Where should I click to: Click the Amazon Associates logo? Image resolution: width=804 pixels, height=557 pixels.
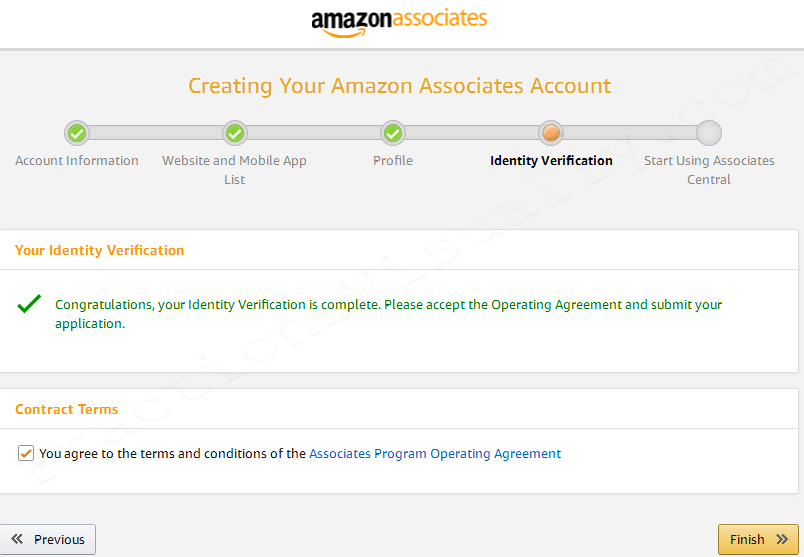point(399,23)
